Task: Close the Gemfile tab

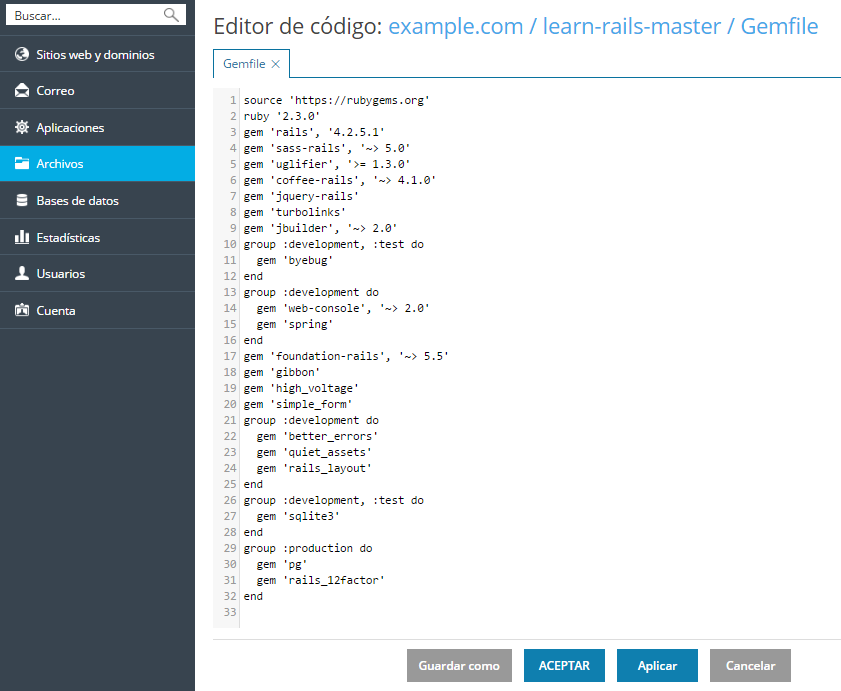Action: coord(276,64)
